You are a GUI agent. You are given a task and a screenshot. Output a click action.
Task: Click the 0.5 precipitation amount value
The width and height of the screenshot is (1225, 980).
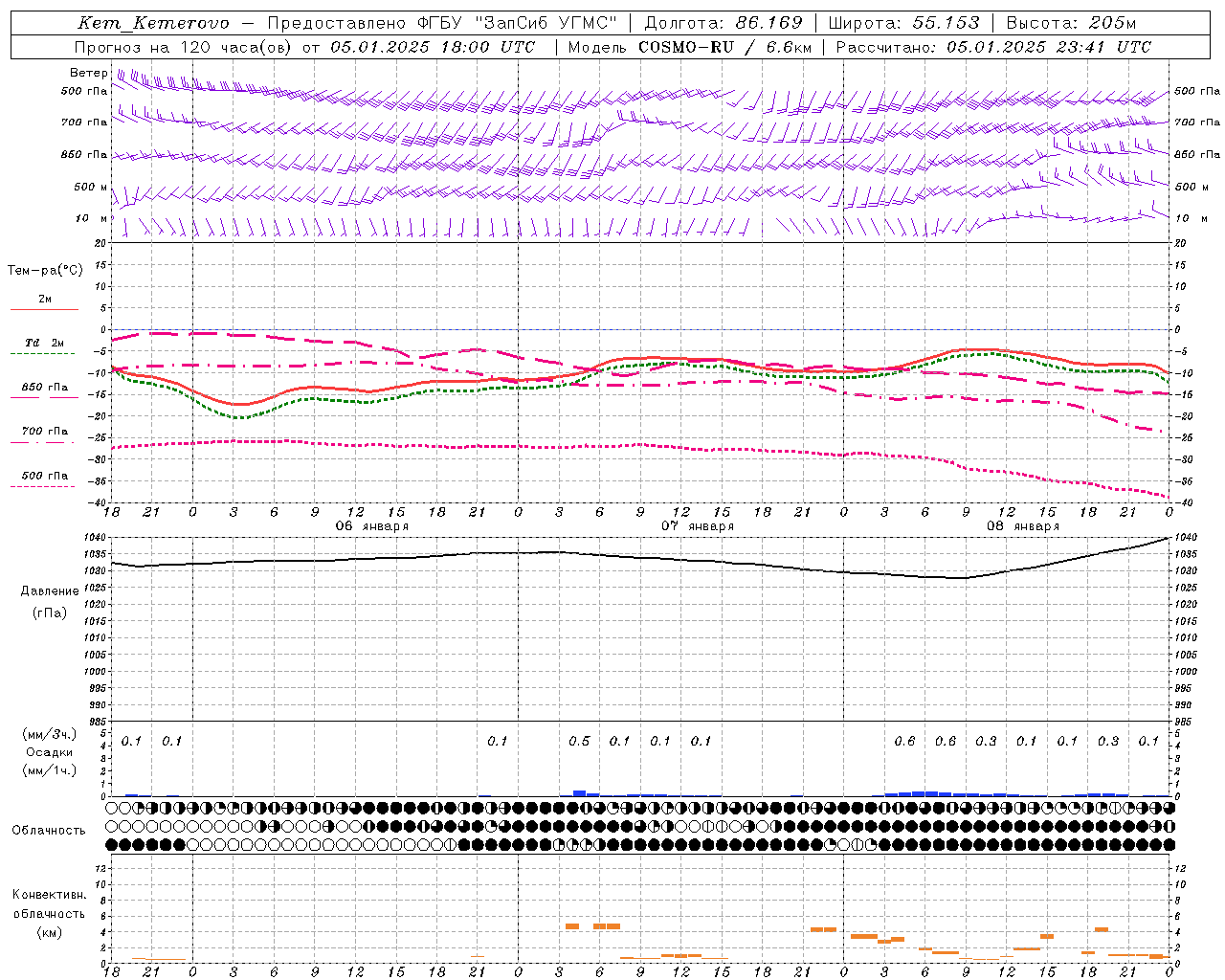[x=579, y=742]
